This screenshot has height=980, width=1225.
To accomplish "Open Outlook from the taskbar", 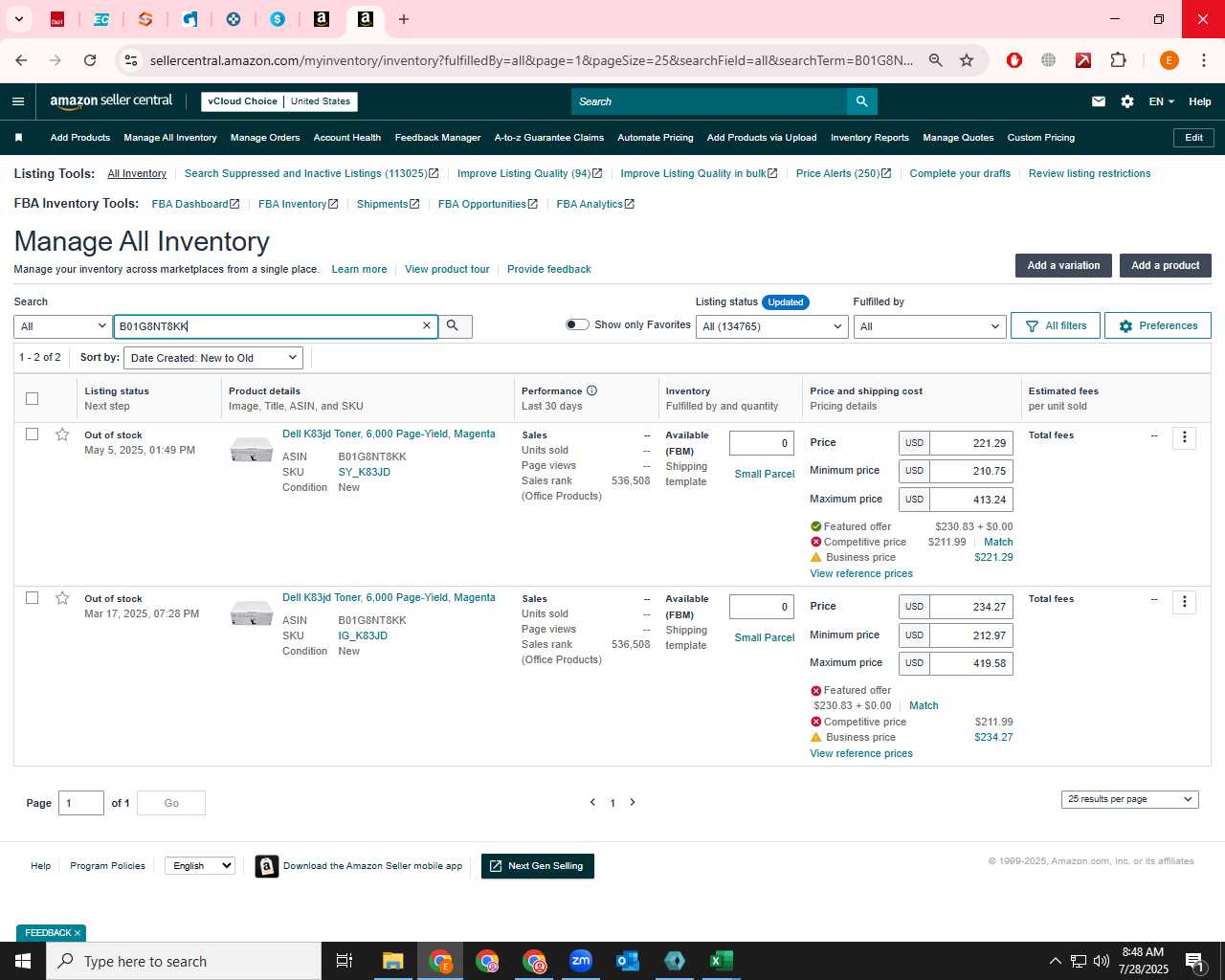I will 628,961.
